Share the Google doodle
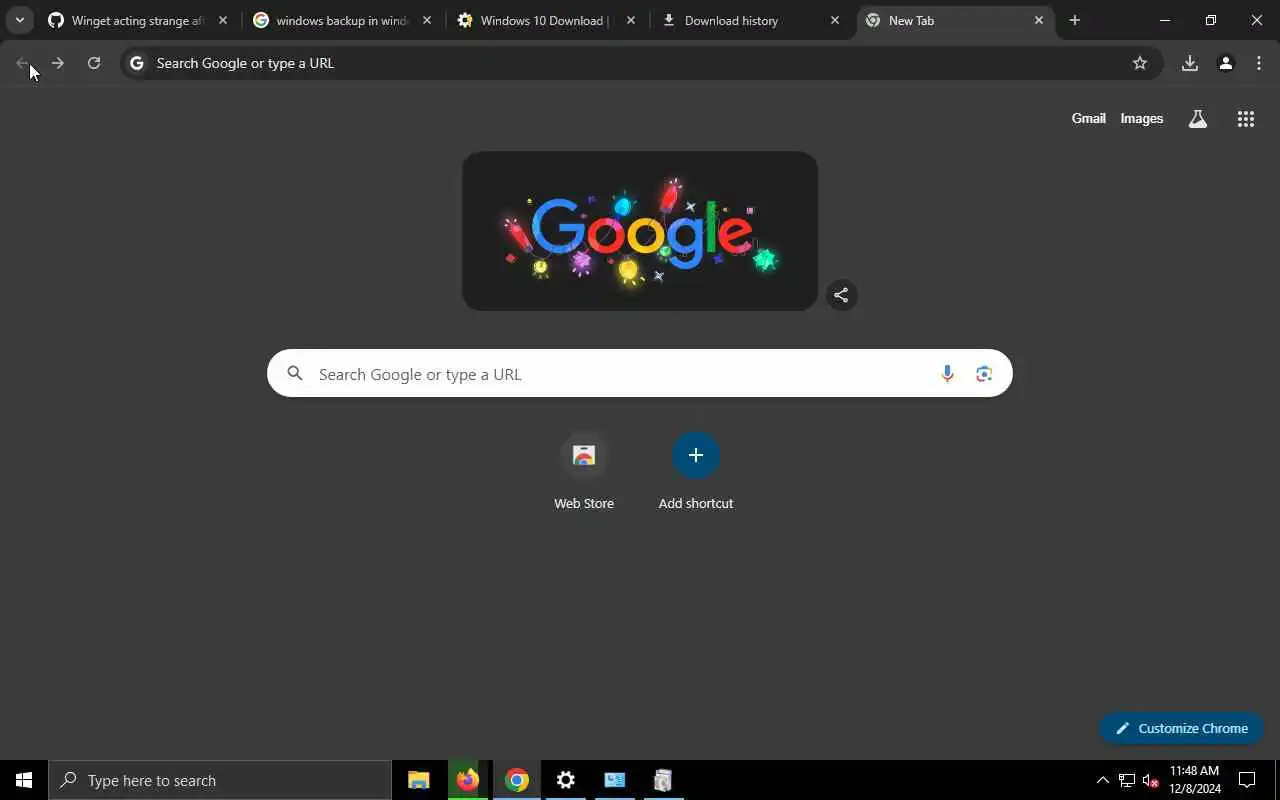 (842, 295)
